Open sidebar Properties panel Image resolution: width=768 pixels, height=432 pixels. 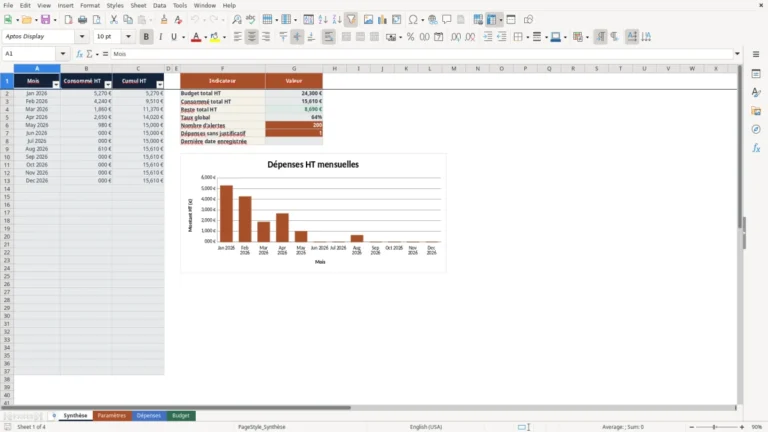point(756,74)
